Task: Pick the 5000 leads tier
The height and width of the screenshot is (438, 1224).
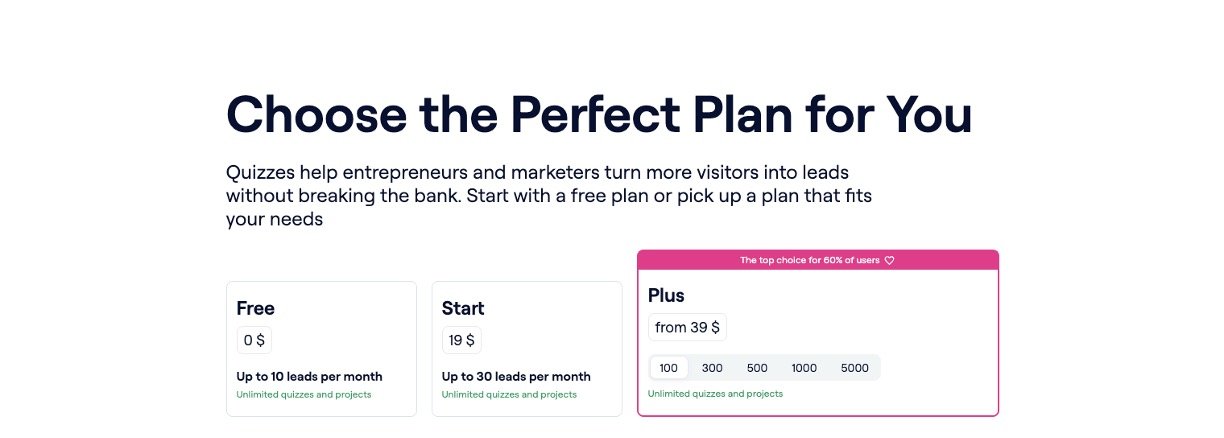Action: pyautogui.click(x=855, y=368)
